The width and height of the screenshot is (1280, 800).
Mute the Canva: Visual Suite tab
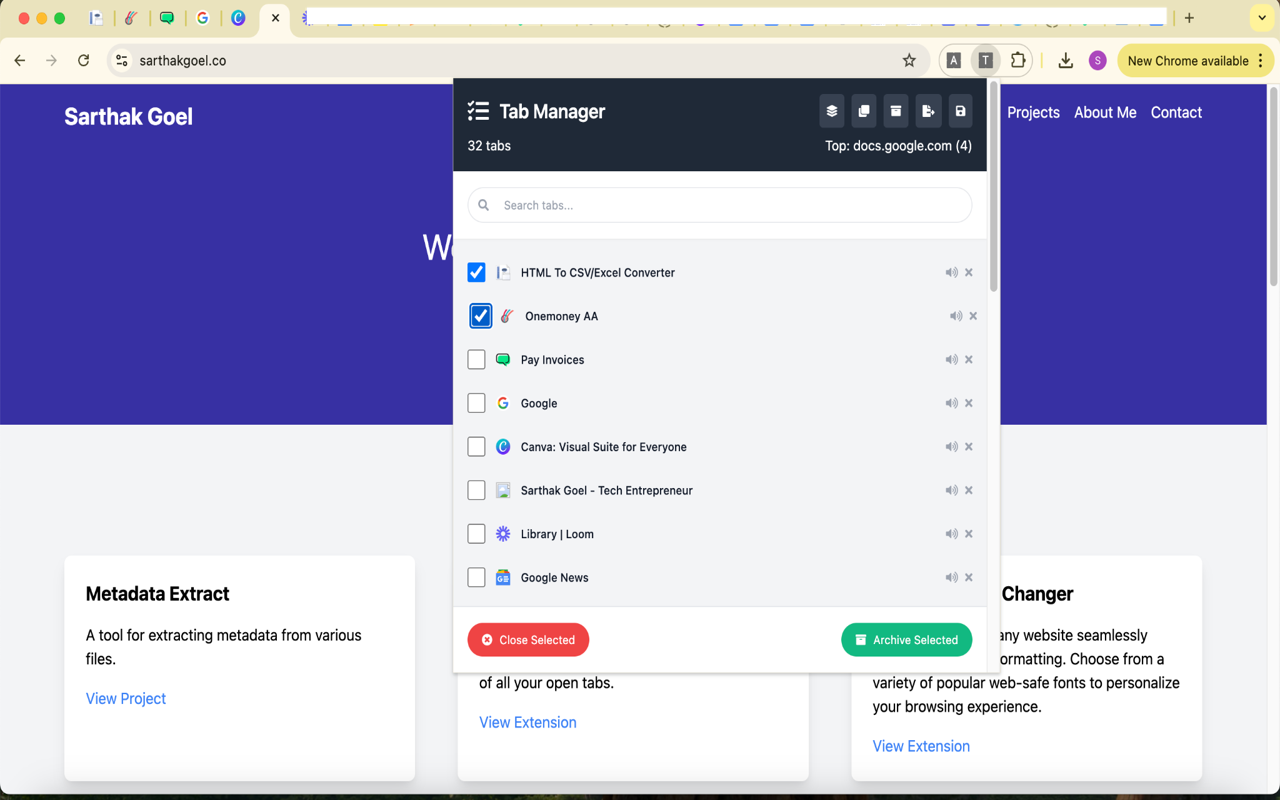[x=951, y=447]
